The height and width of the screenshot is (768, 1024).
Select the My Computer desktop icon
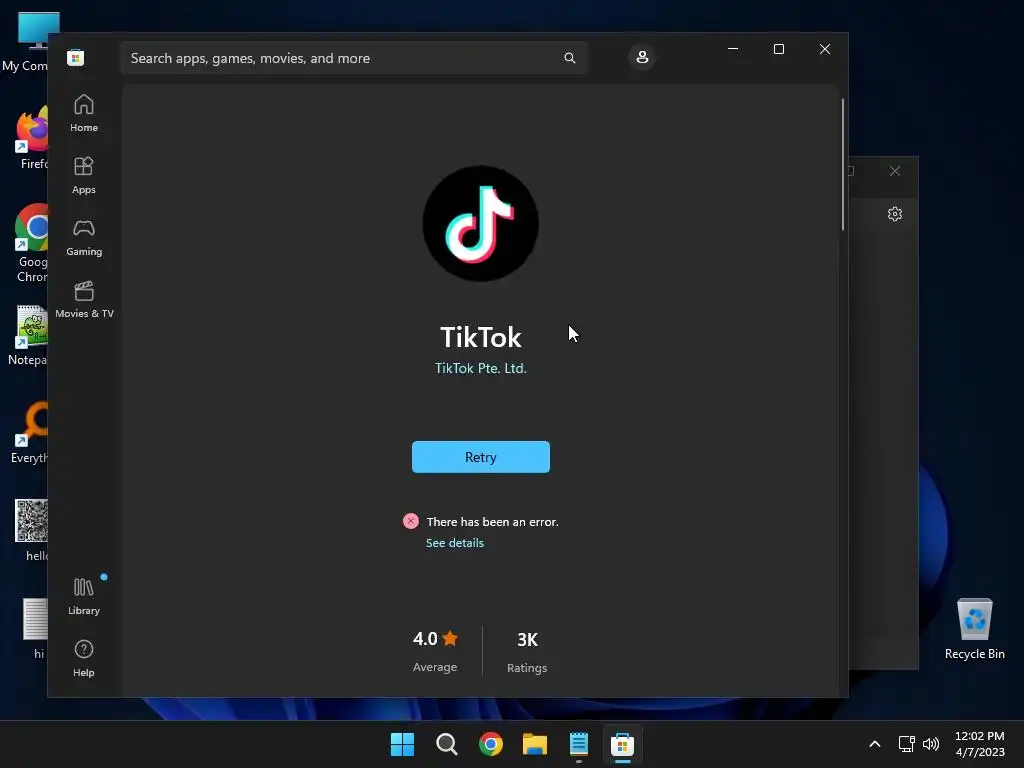[x=26, y=42]
